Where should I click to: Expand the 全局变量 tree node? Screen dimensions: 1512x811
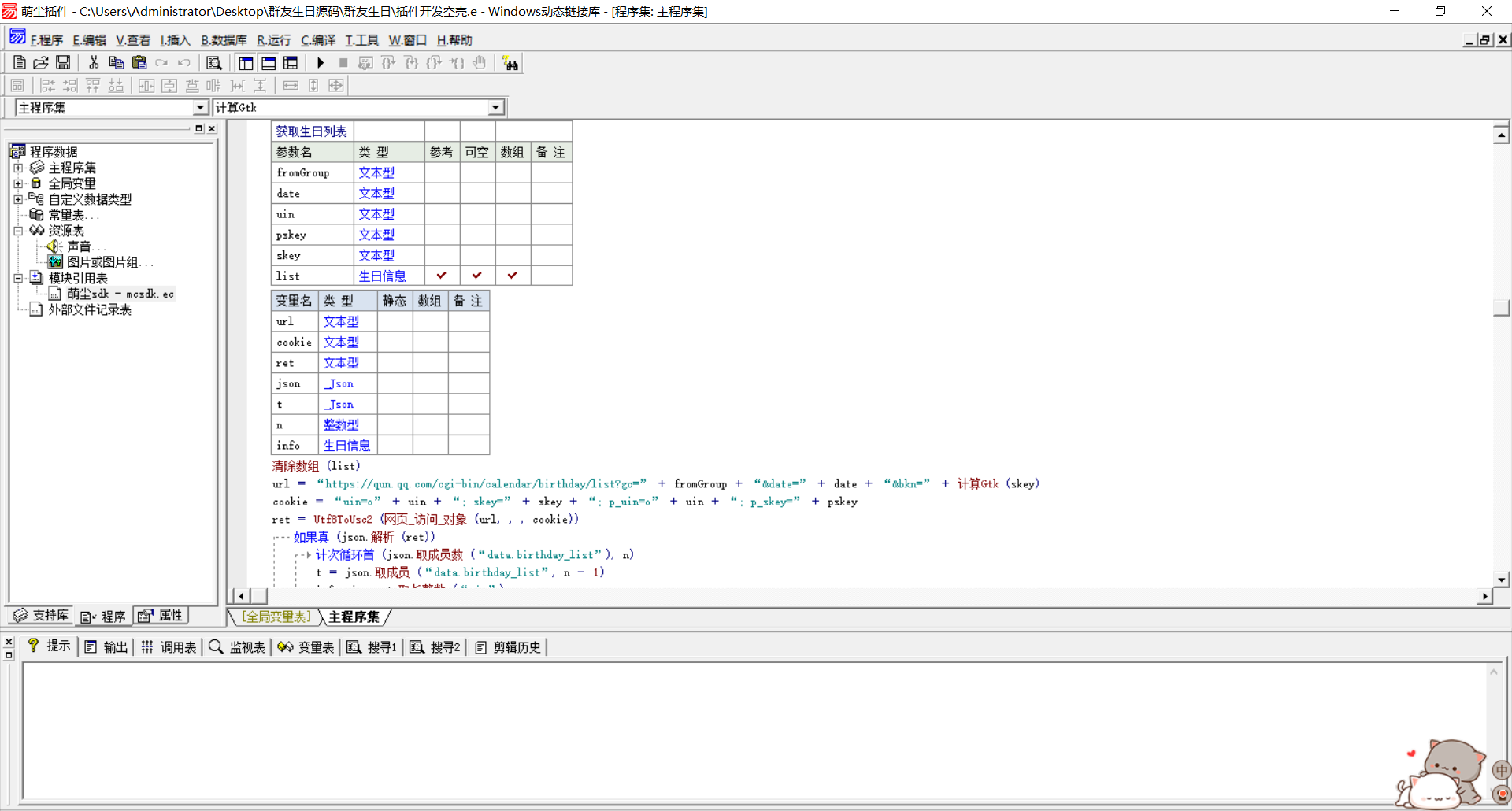coord(18,183)
